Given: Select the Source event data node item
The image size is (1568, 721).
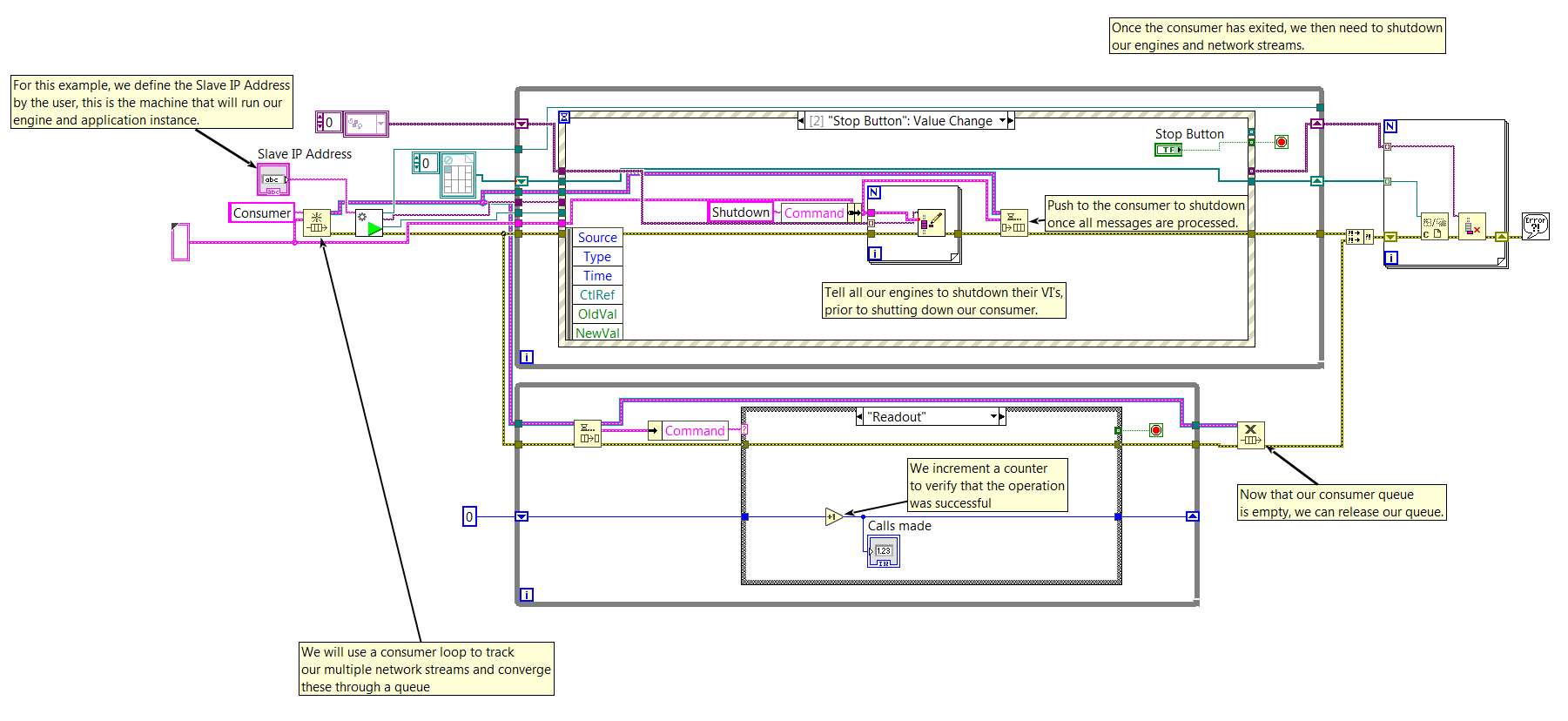Looking at the screenshot, I should click(597, 238).
